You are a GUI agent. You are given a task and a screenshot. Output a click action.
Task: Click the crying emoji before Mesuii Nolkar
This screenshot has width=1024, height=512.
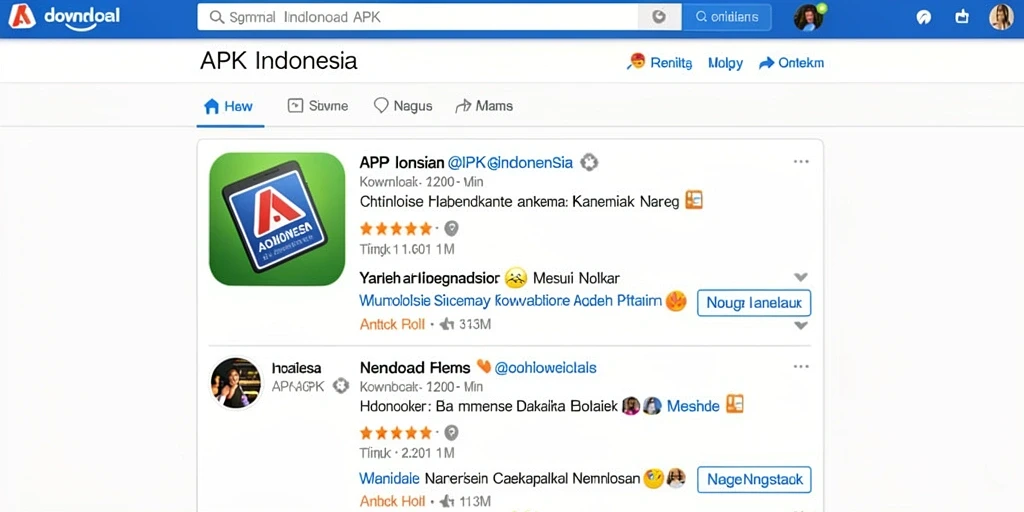click(x=516, y=278)
